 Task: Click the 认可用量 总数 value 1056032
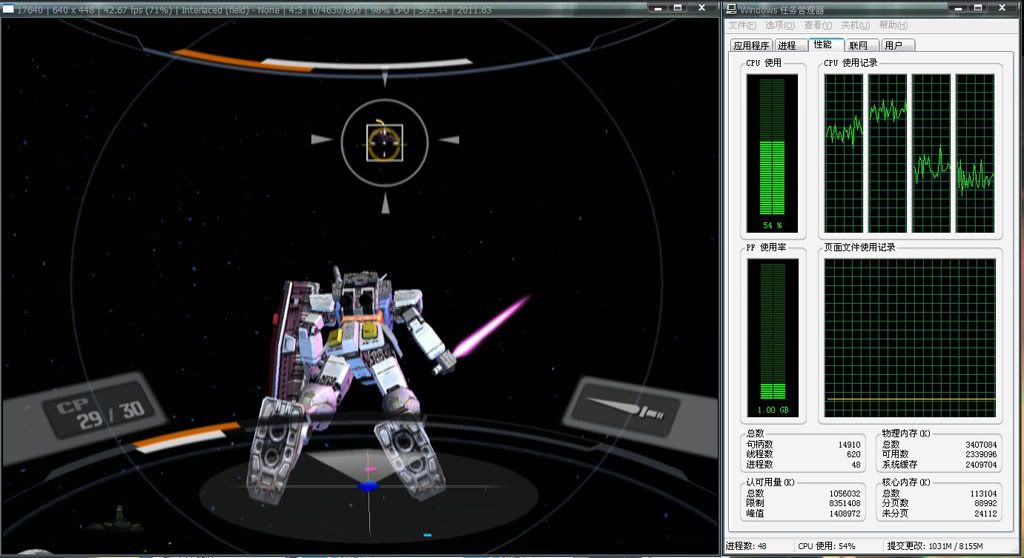(844, 493)
